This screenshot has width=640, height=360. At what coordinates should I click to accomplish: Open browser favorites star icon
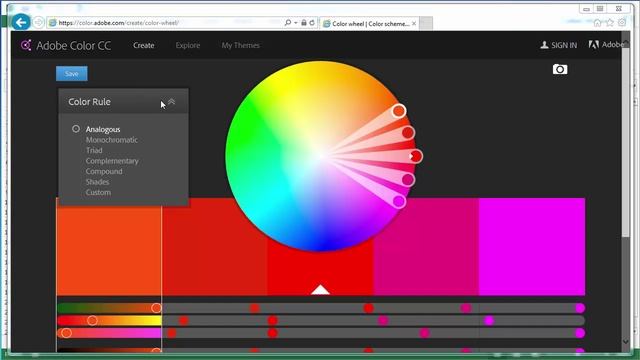click(610, 23)
